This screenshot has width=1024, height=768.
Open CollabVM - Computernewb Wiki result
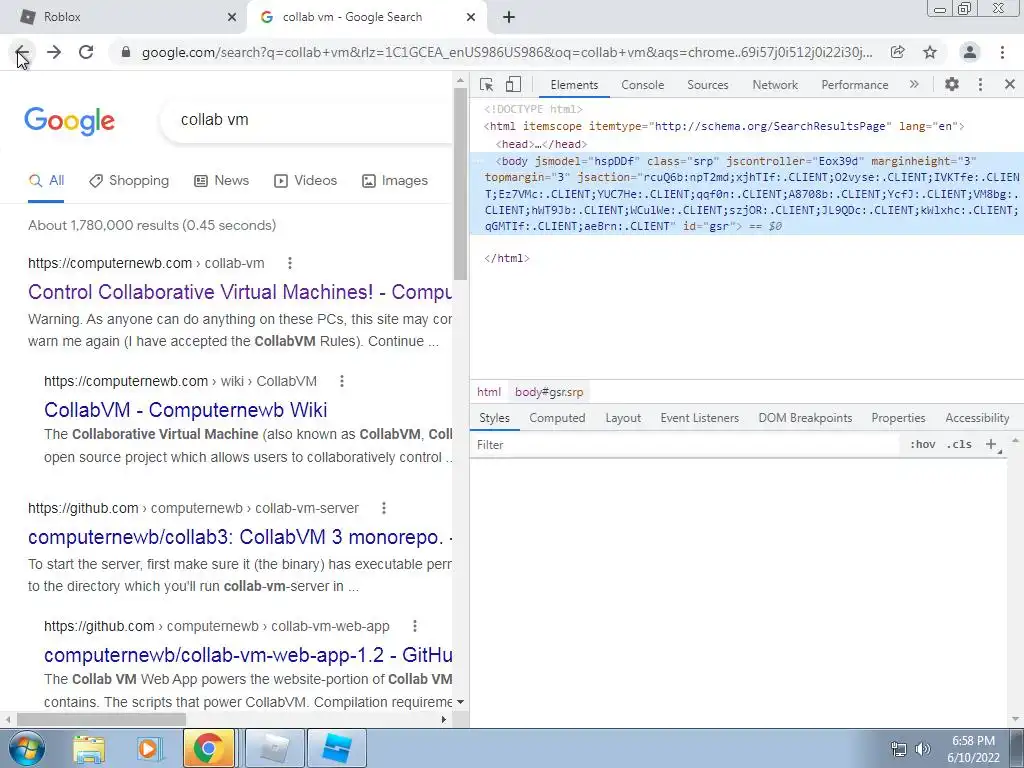(x=185, y=410)
